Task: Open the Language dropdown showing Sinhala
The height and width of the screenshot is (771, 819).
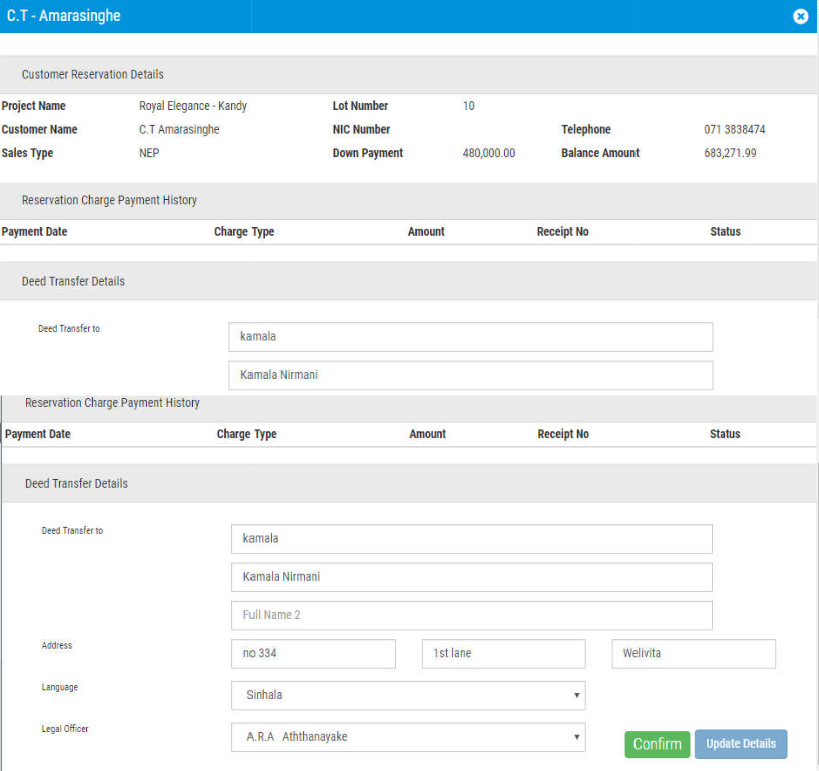Action: [407, 695]
